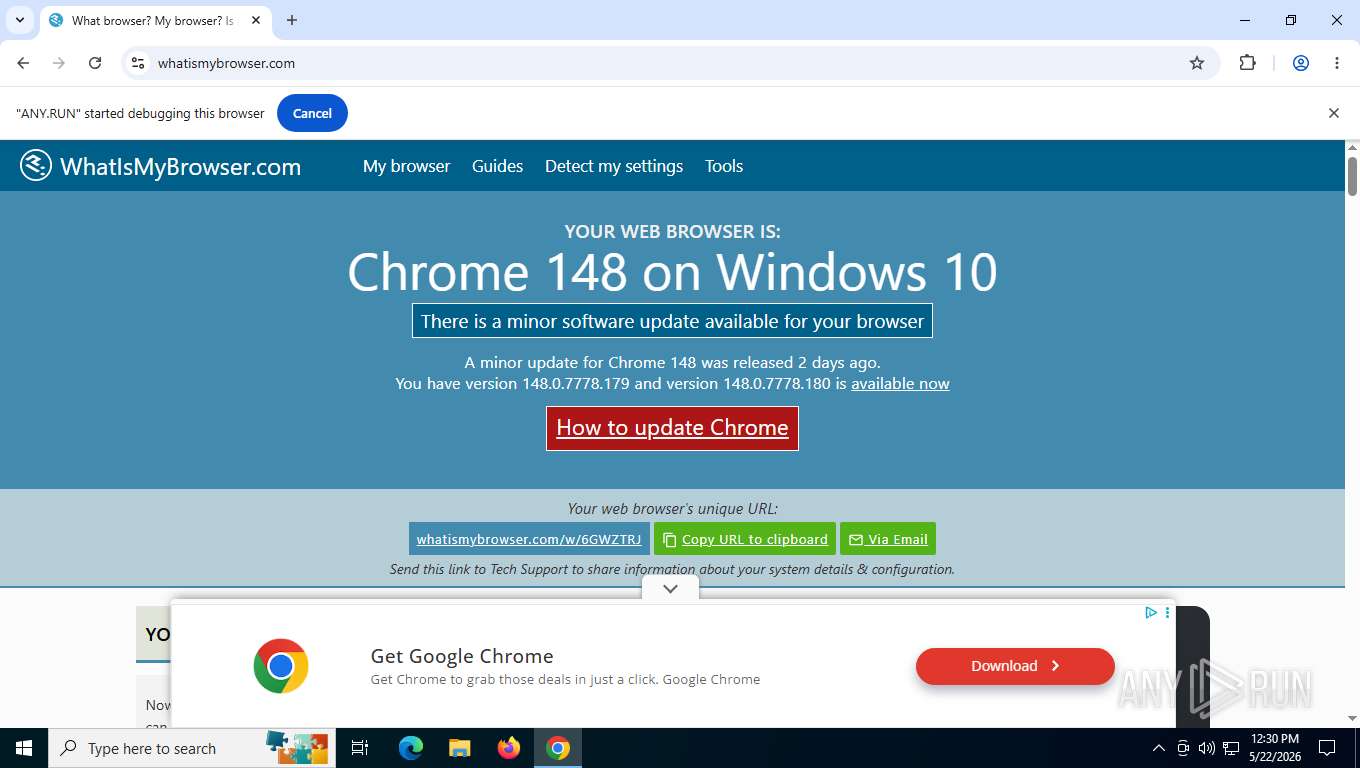
Task: Show hidden system tray icons
Action: (1159, 748)
